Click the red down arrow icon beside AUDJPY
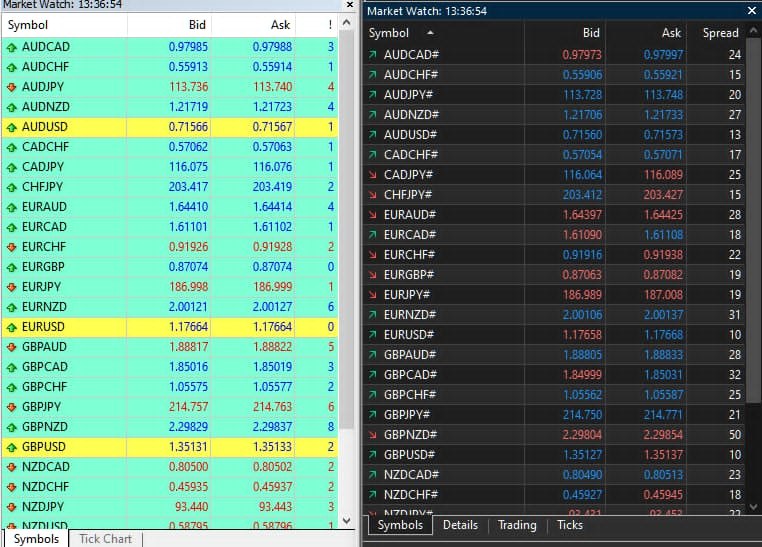This screenshot has height=547, width=762. point(12,87)
